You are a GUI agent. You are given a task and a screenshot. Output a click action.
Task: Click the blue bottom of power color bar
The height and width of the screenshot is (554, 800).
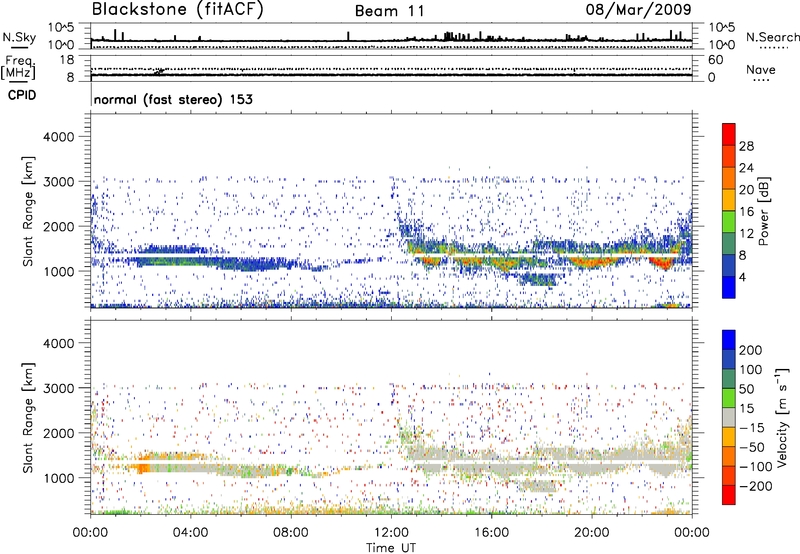coord(729,287)
